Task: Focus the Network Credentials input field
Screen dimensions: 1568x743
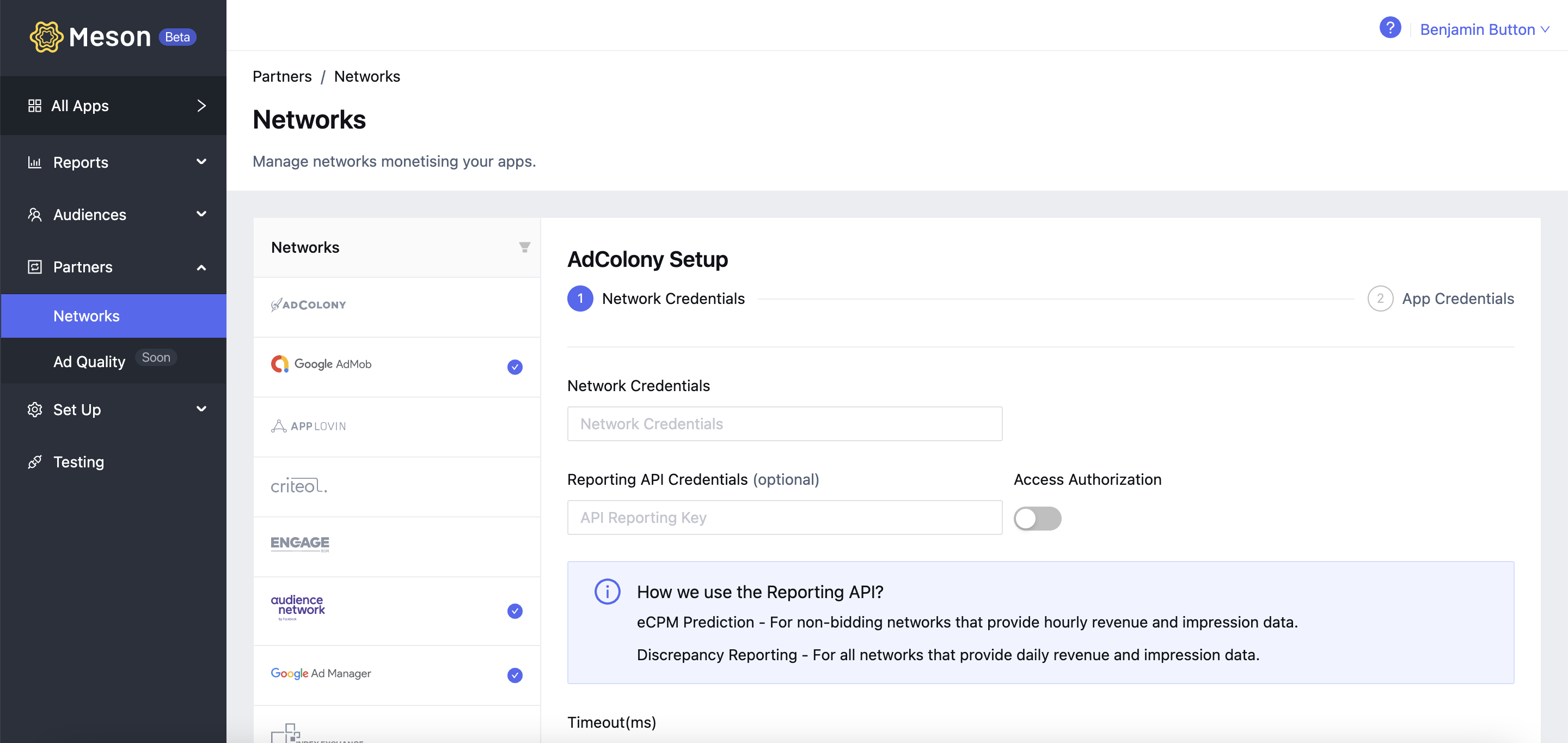Action: click(784, 424)
